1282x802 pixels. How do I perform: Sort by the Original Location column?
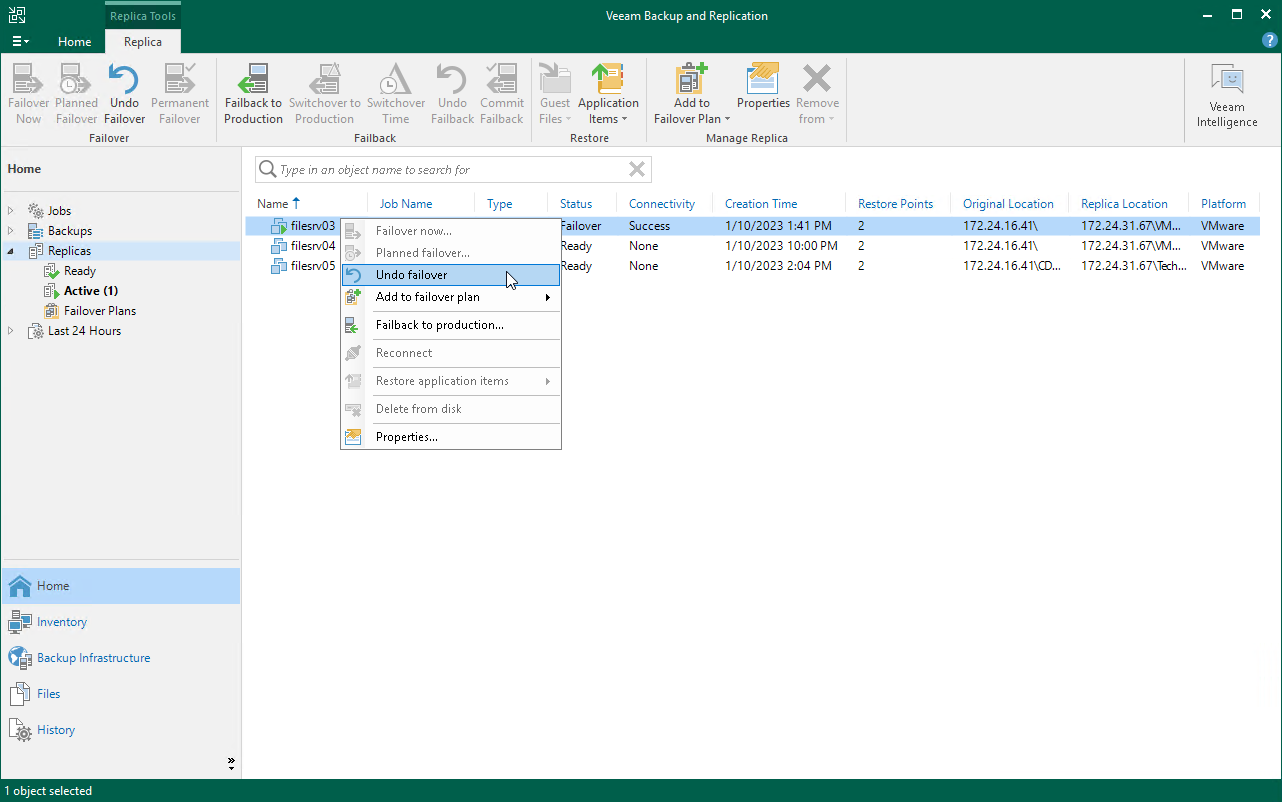(x=1009, y=204)
